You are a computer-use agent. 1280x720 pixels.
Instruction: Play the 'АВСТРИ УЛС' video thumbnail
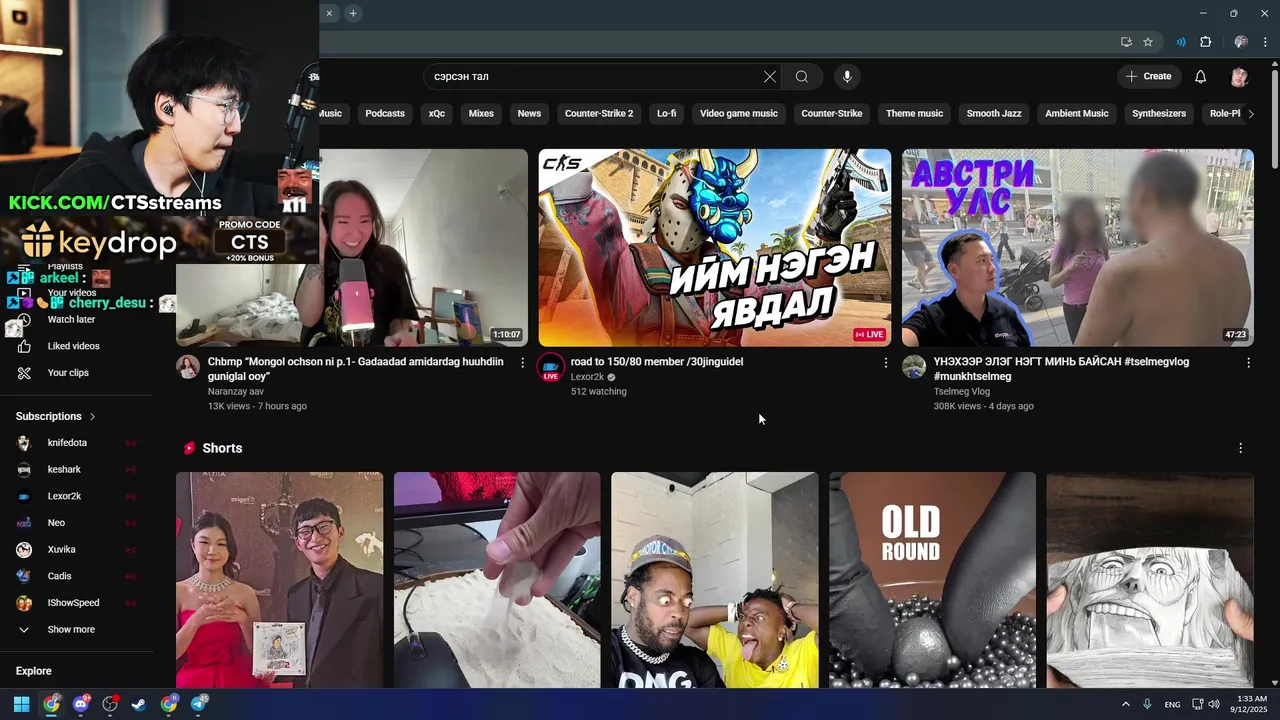pyautogui.click(x=1077, y=247)
